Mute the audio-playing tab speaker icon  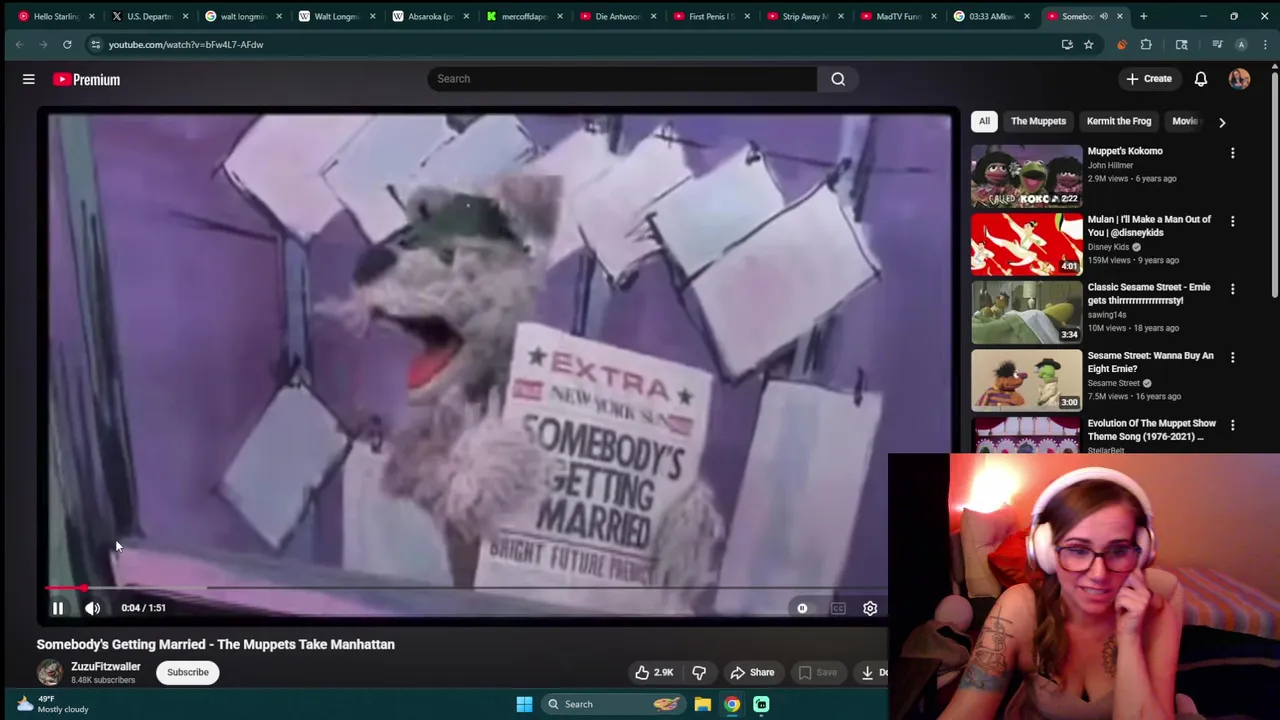coord(1104,16)
